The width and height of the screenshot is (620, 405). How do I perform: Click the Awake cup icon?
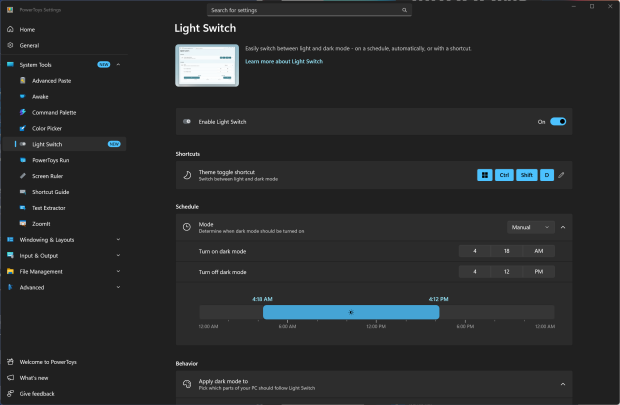click(x=23, y=97)
